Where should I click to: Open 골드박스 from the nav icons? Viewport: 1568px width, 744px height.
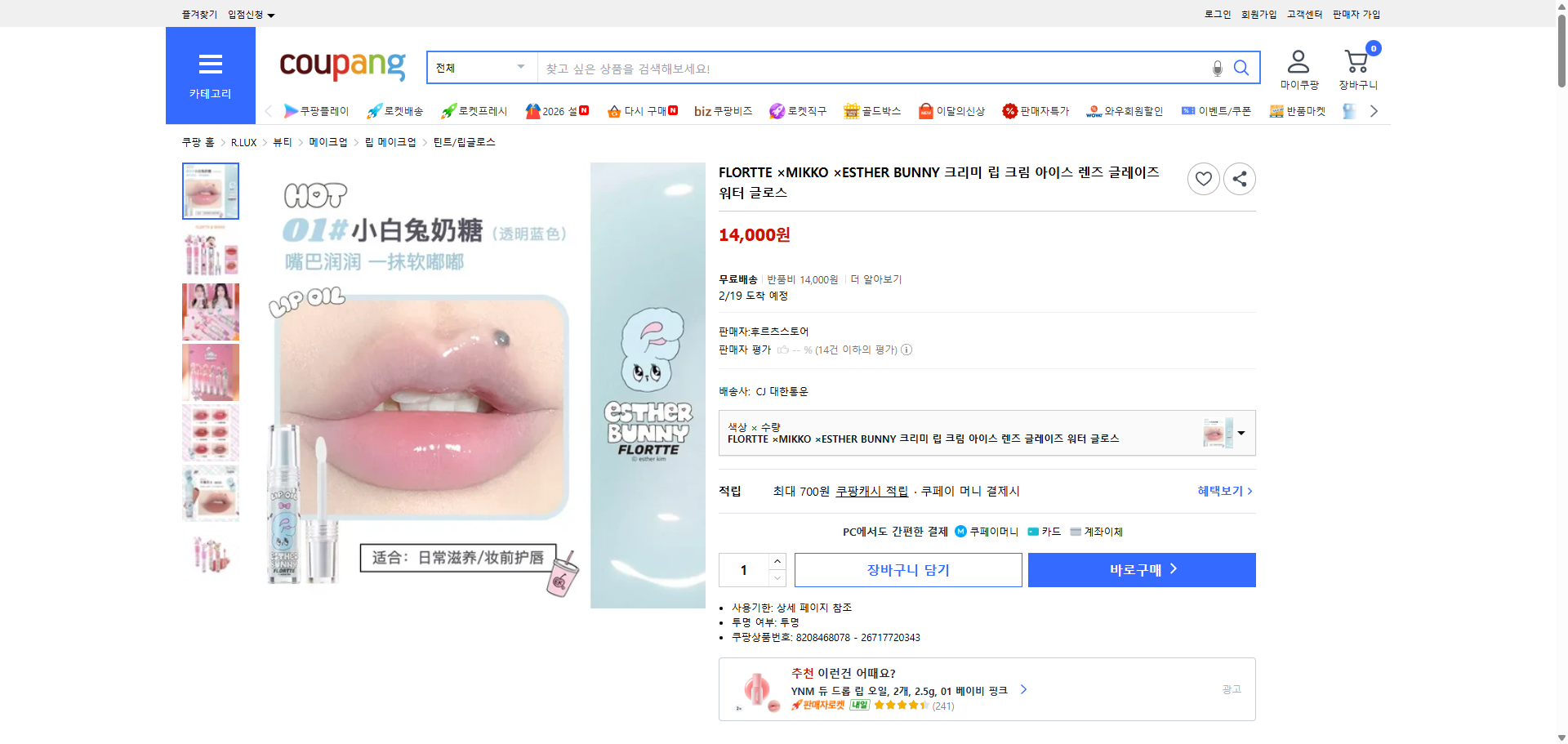[872, 110]
